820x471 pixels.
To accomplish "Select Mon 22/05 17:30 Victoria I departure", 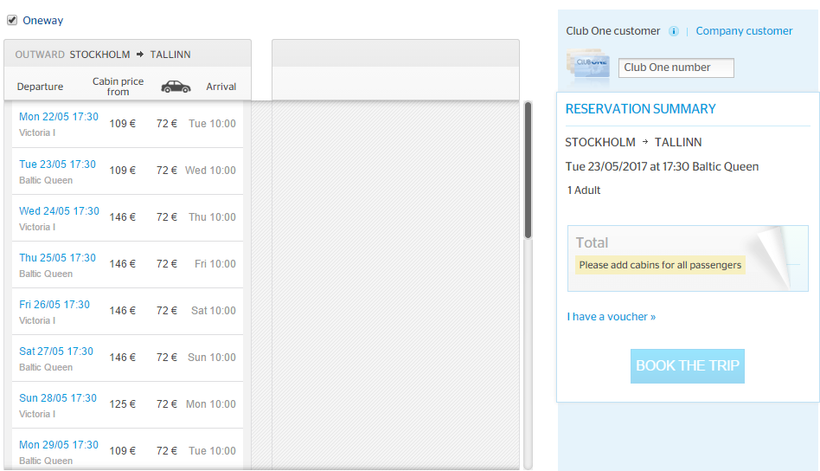I will [x=58, y=117].
